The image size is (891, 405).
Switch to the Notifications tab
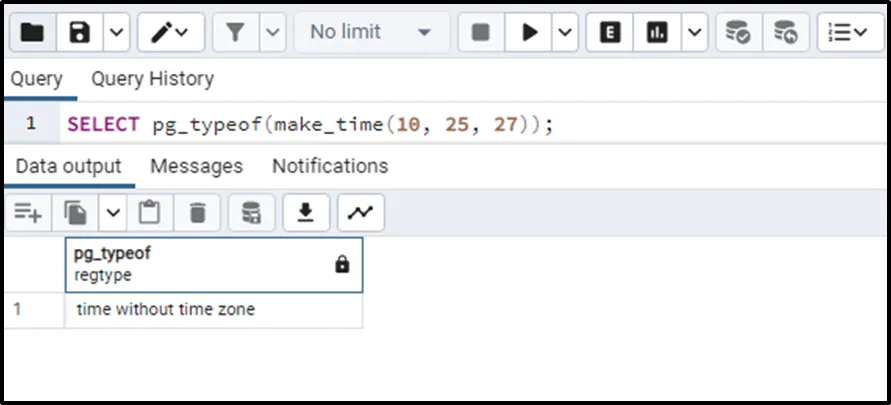tap(330, 165)
